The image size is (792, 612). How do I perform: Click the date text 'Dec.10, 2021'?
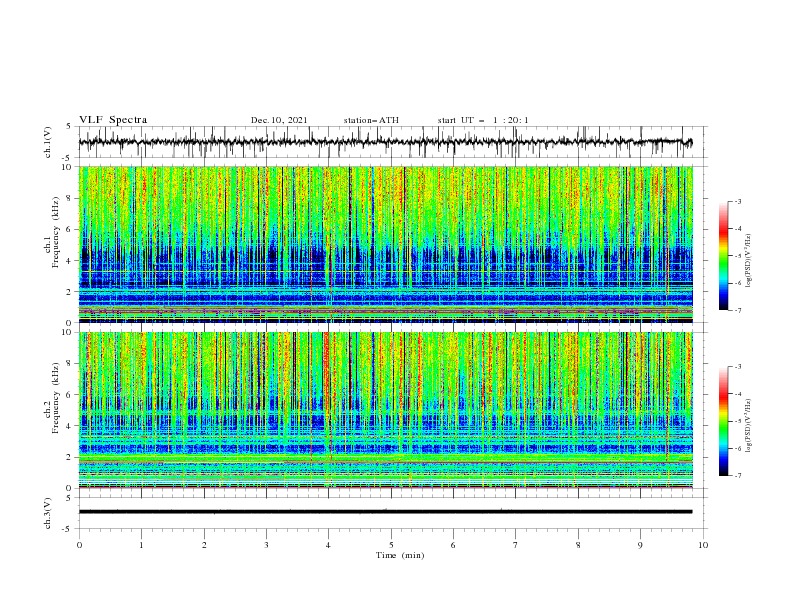coord(279,120)
